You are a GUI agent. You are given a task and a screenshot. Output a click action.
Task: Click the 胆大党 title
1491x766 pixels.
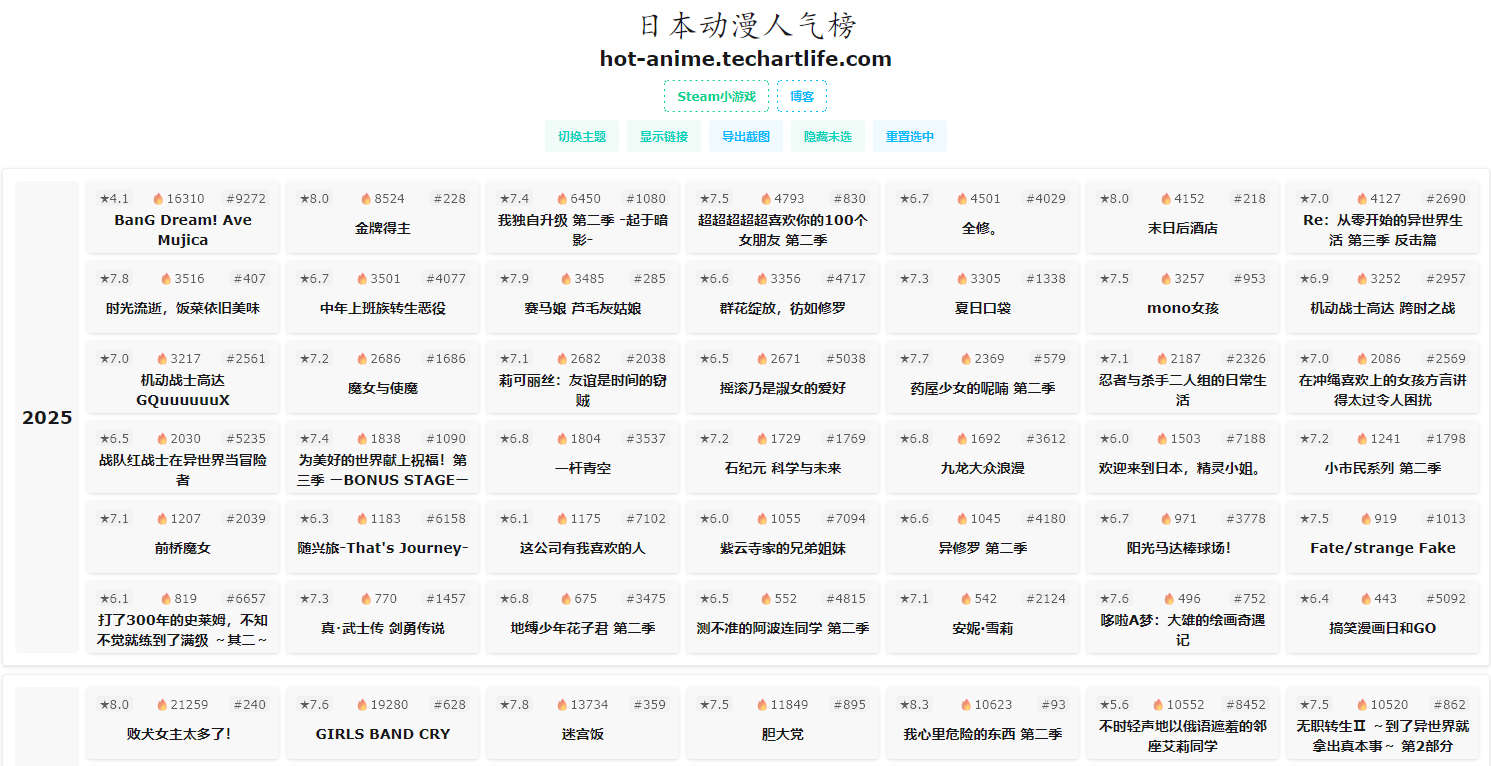783,734
